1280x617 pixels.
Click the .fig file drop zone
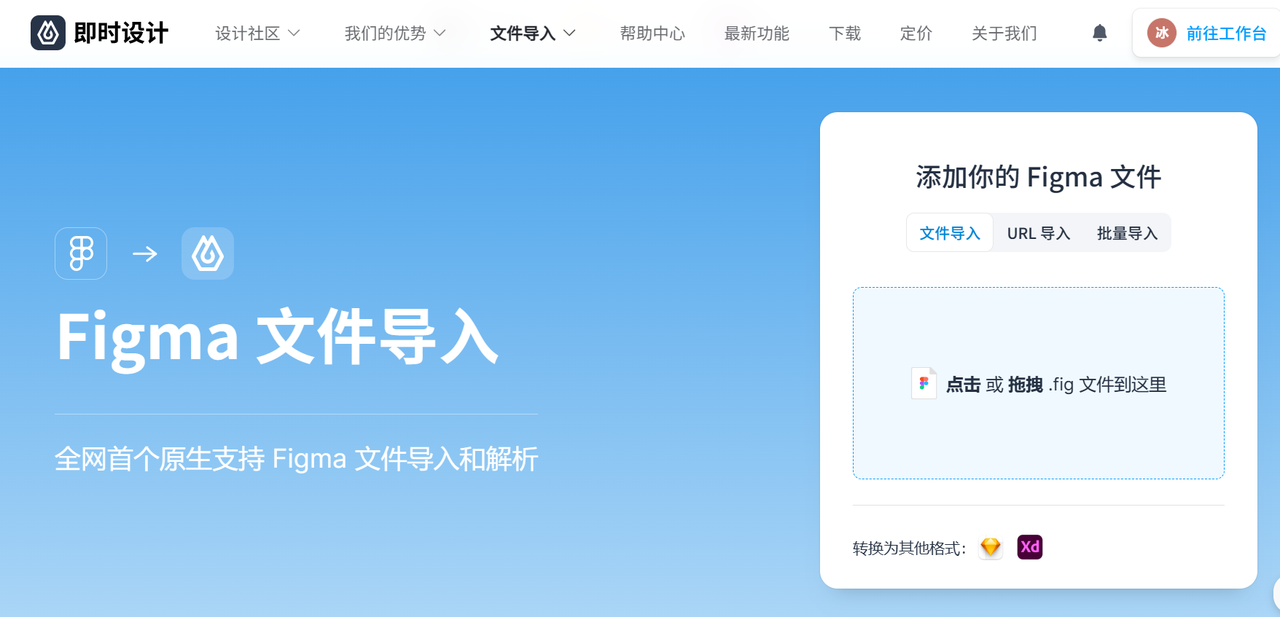(1038, 383)
